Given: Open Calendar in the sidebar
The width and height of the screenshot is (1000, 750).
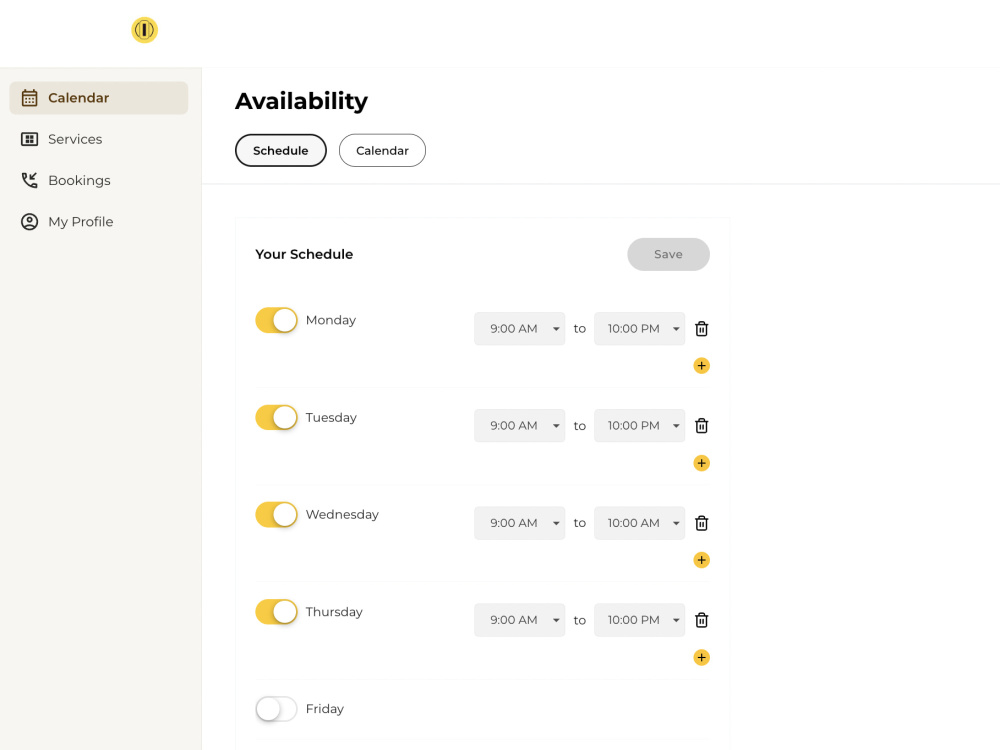Looking at the screenshot, I should coord(99,98).
